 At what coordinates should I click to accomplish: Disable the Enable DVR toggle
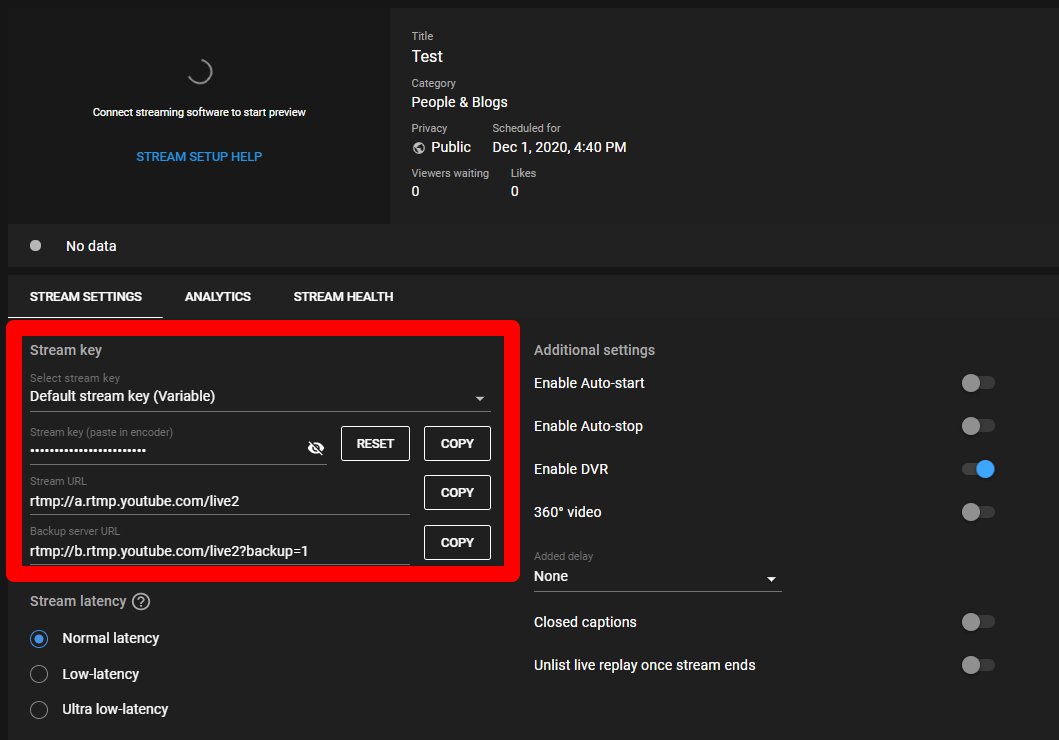[x=977, y=469]
